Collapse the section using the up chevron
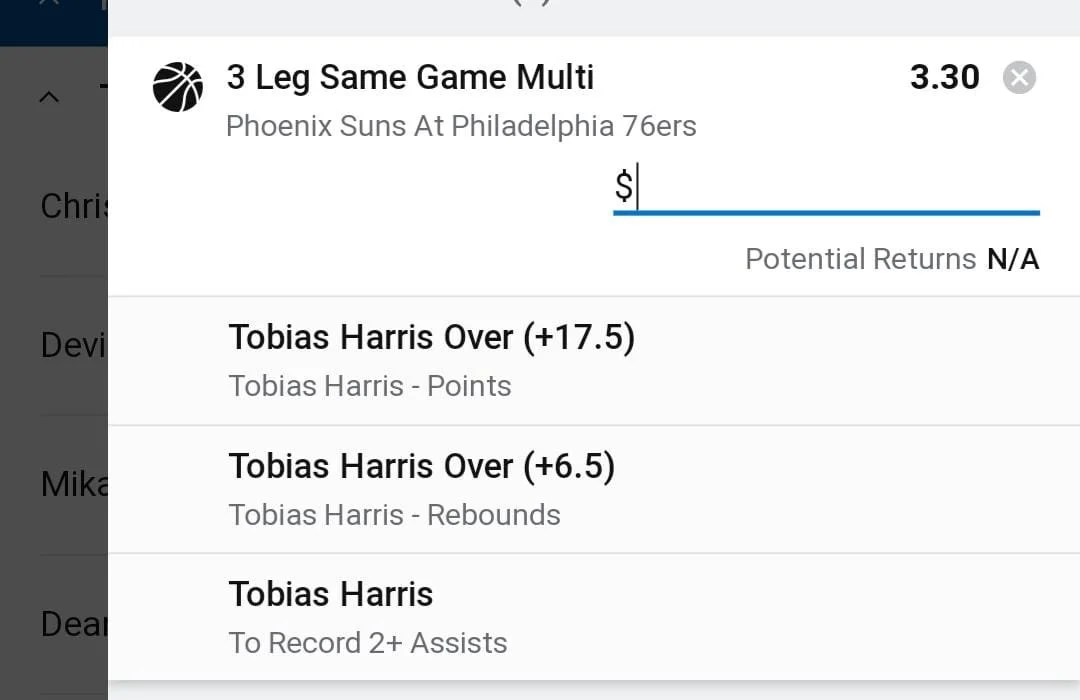1080x700 pixels. pos(49,97)
